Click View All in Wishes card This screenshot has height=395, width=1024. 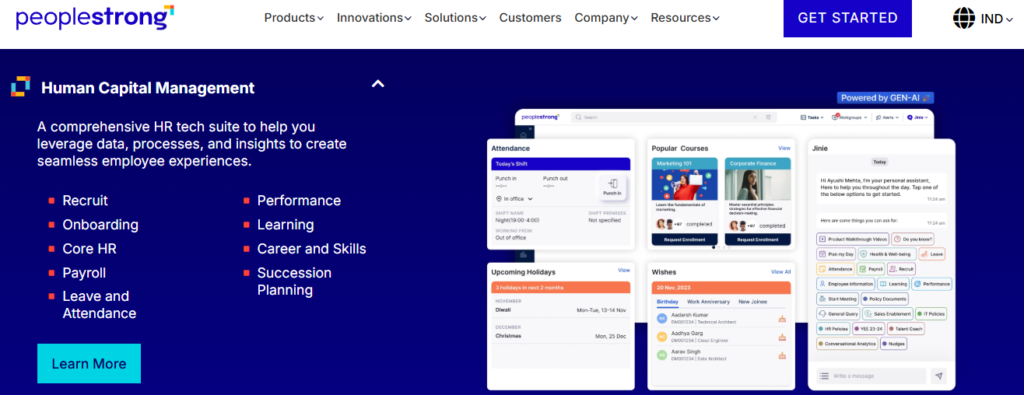781,272
